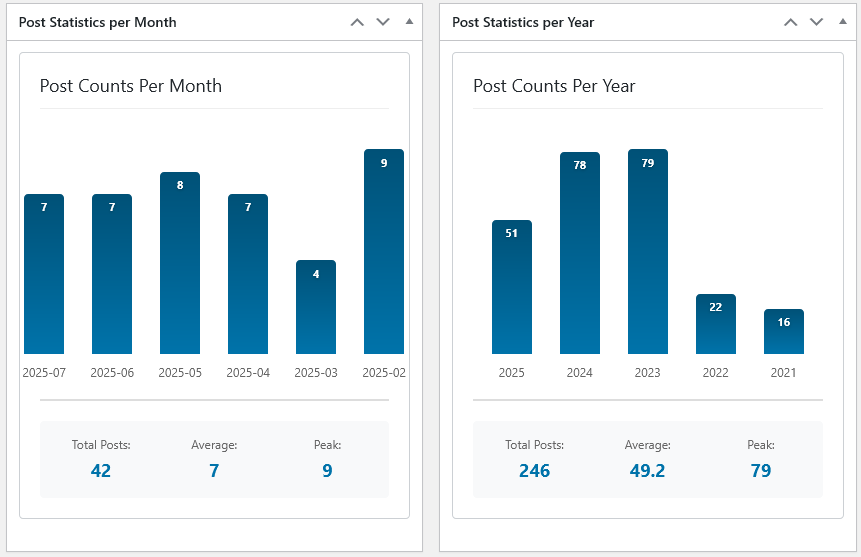Click the 2025-06 axis label
The width and height of the screenshot is (861, 557).
[112, 372]
